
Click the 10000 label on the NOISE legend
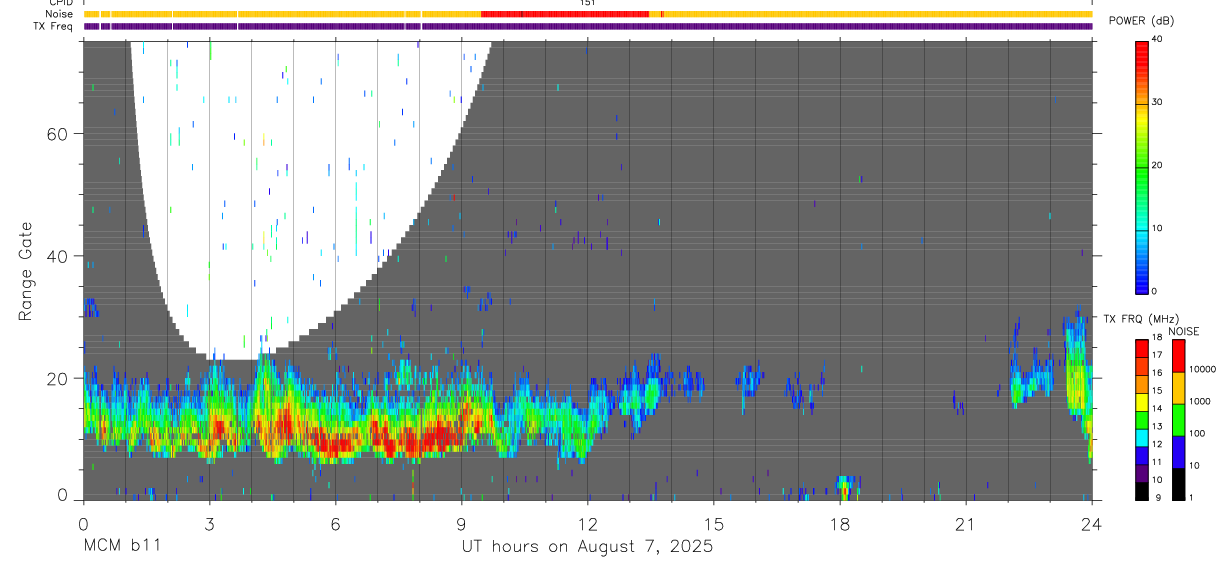1205,369
